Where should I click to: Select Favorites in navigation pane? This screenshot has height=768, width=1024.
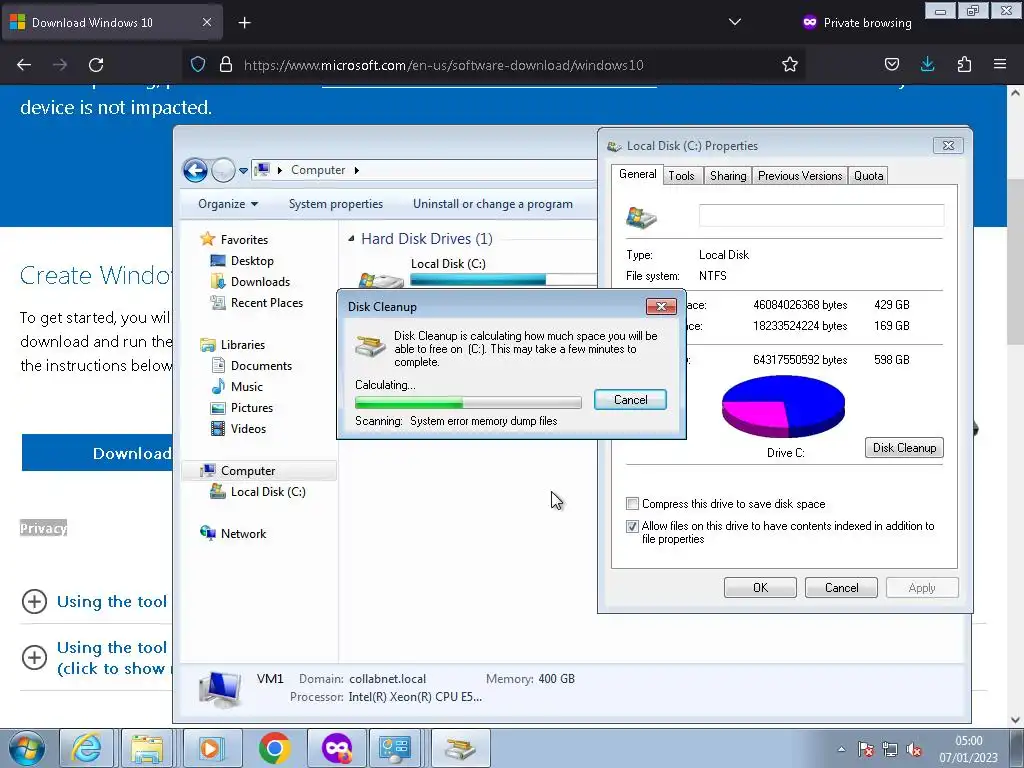coord(244,240)
